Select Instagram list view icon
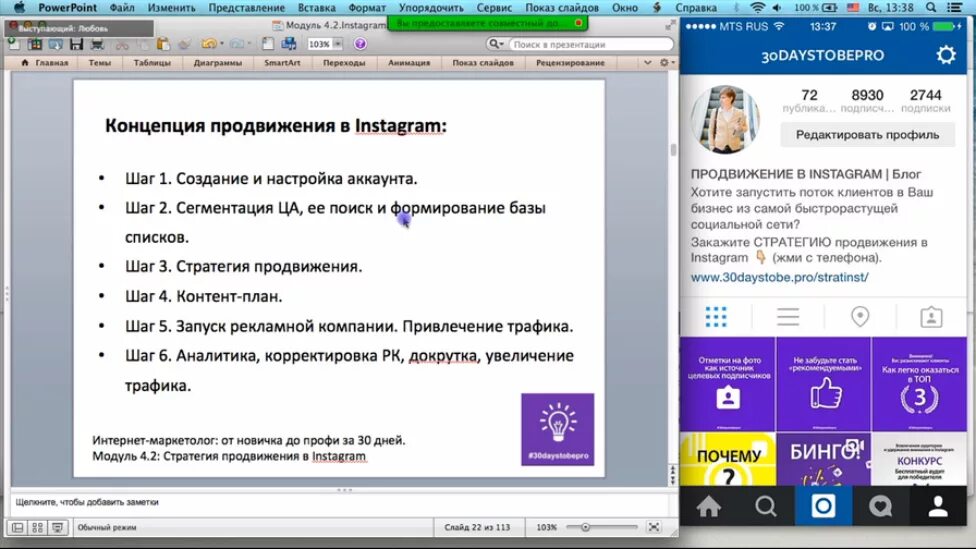This screenshot has width=976, height=549. click(x=787, y=317)
